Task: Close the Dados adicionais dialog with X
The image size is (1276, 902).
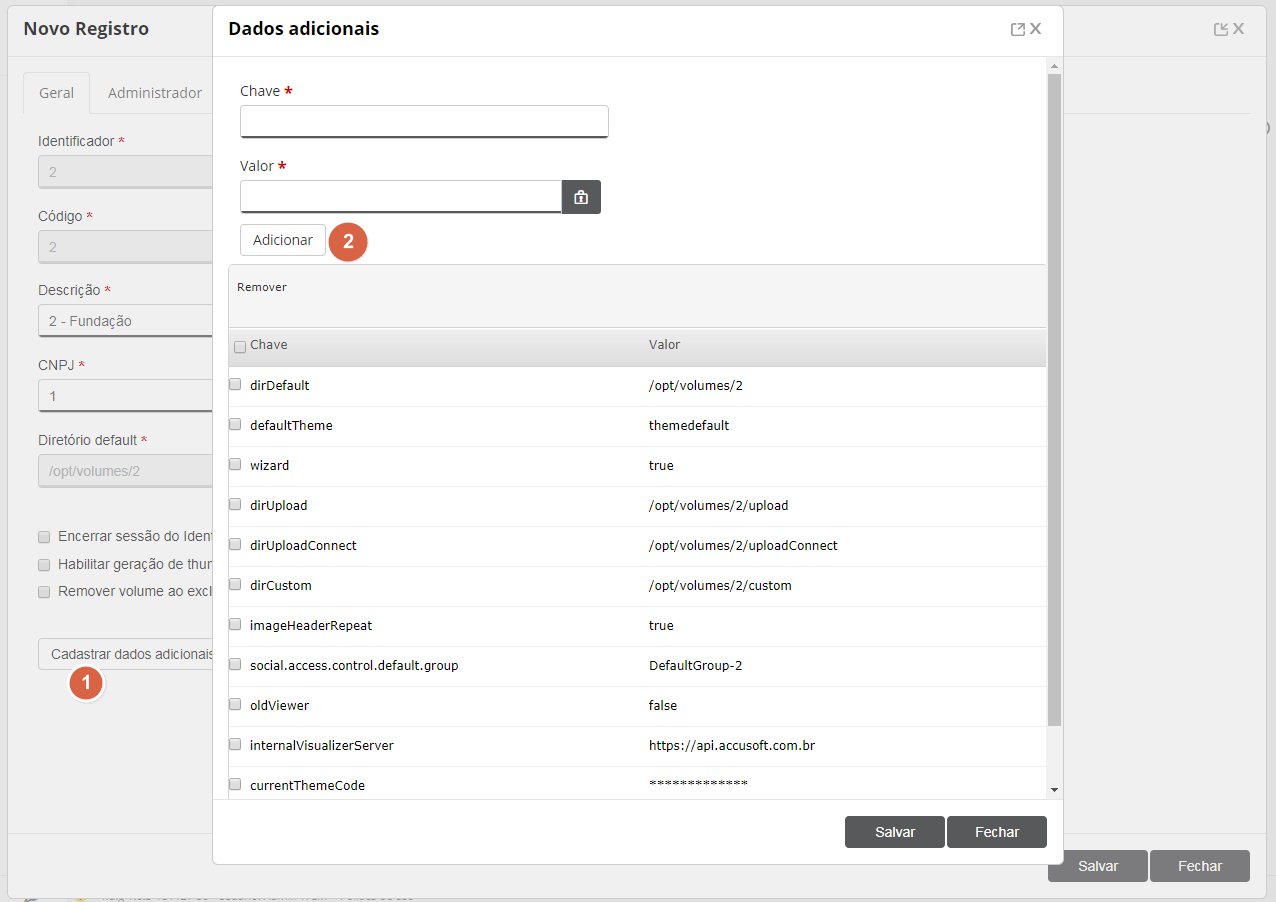Action: 1036,29
